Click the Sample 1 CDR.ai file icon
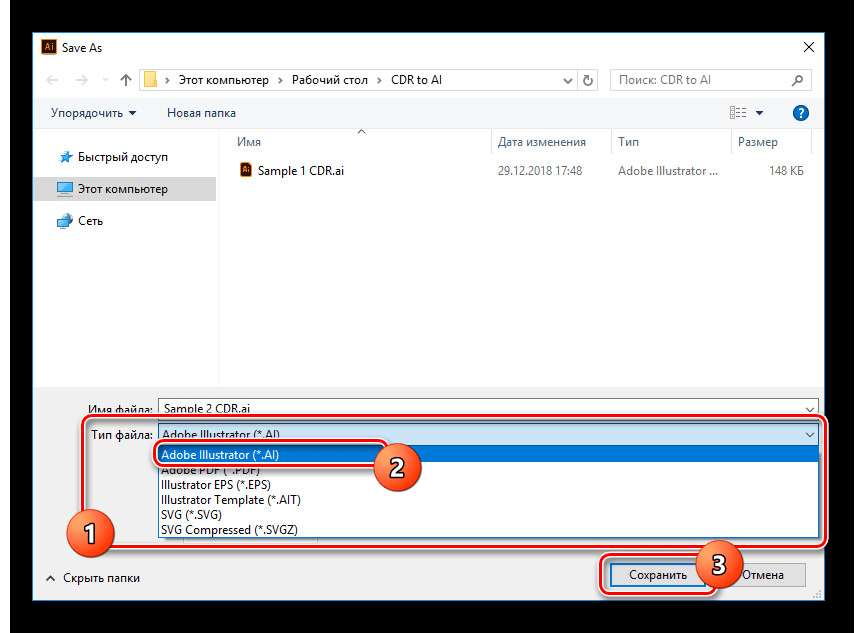The image size is (857, 633). [246, 170]
